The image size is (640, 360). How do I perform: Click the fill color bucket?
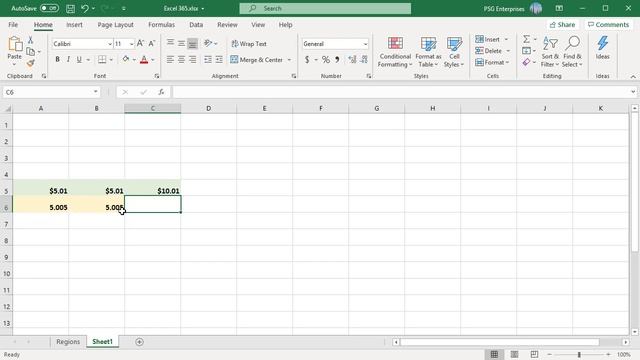point(125,60)
